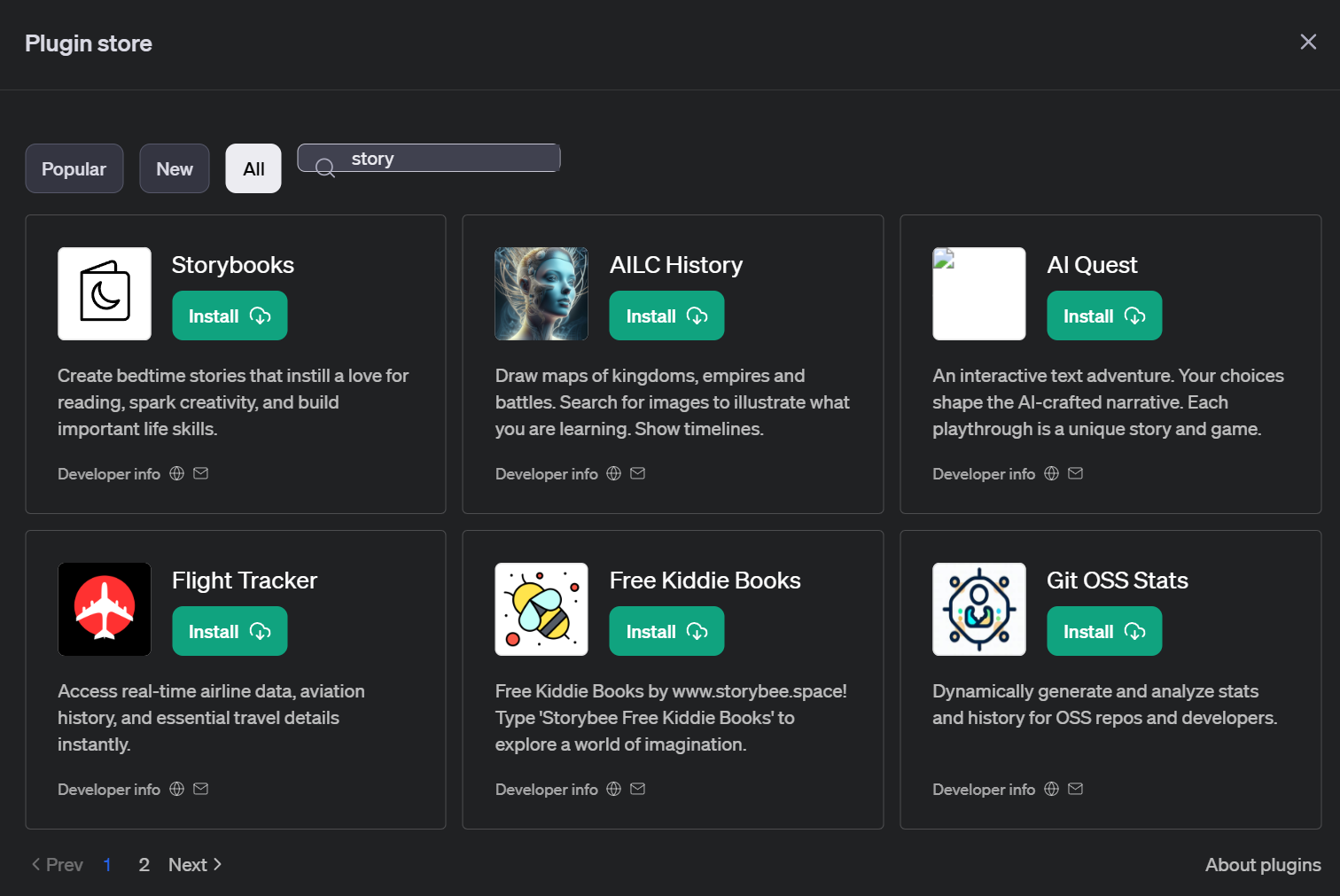Switch to the New tab
Viewport: 1340px width, 896px height.
pyautogui.click(x=175, y=168)
